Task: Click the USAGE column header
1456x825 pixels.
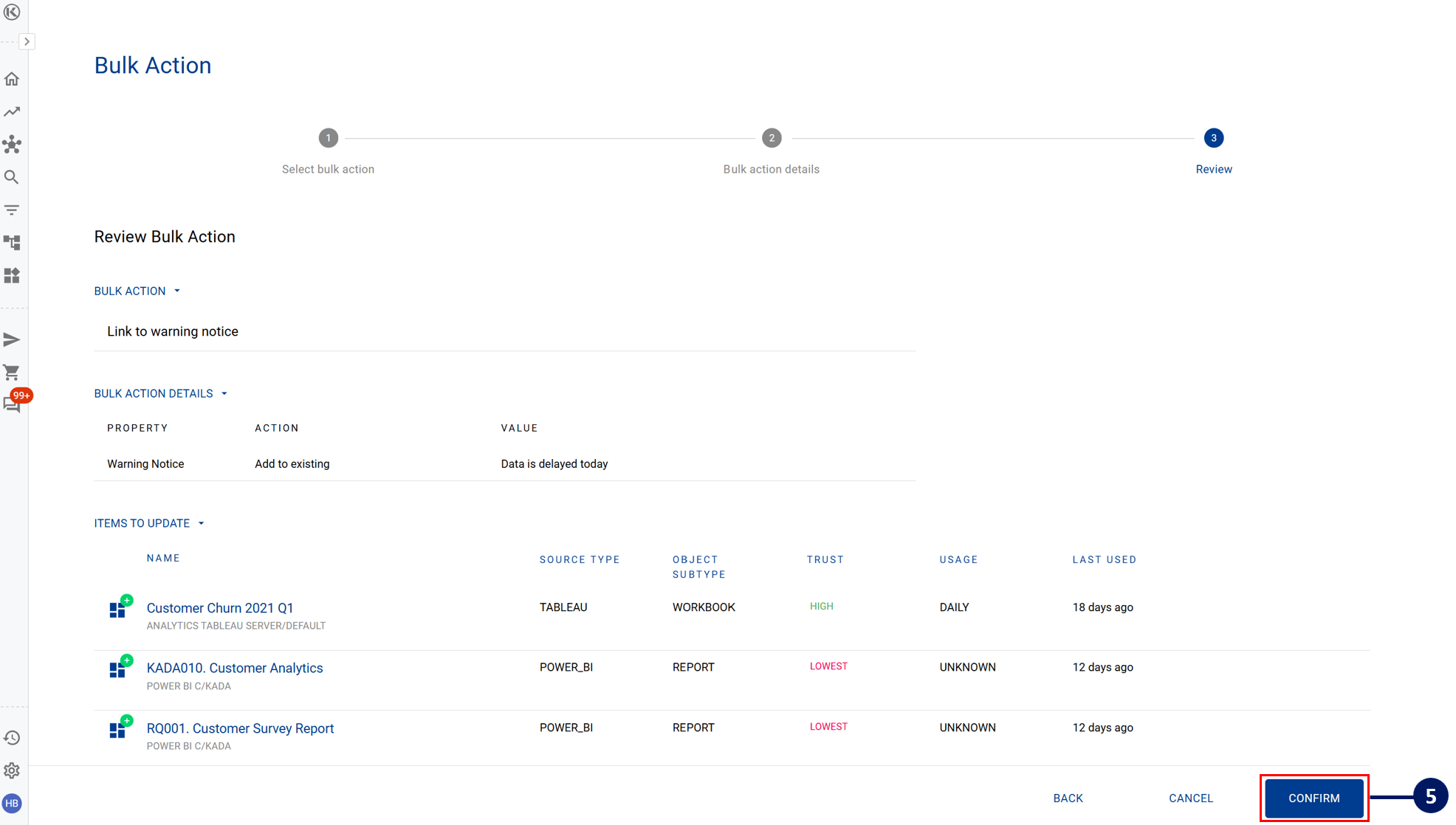Action: tap(958, 560)
